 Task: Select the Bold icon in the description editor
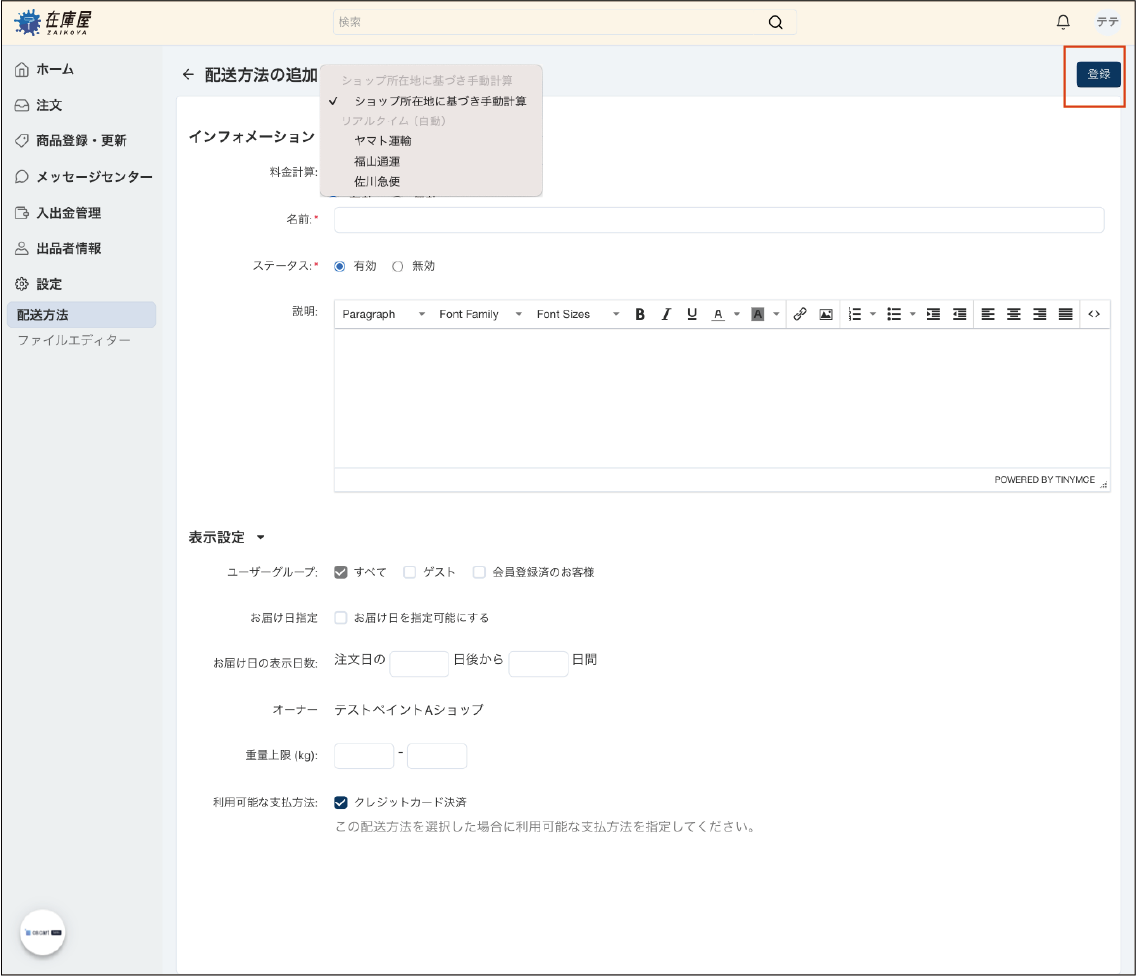[640, 313]
